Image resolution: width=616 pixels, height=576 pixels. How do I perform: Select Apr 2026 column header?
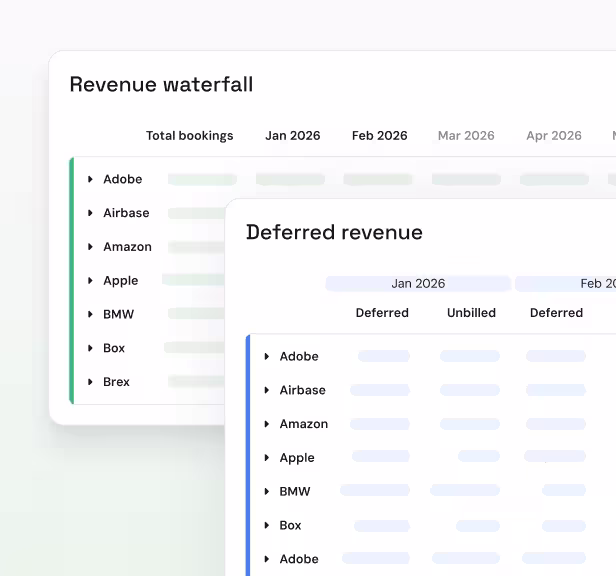tap(554, 136)
